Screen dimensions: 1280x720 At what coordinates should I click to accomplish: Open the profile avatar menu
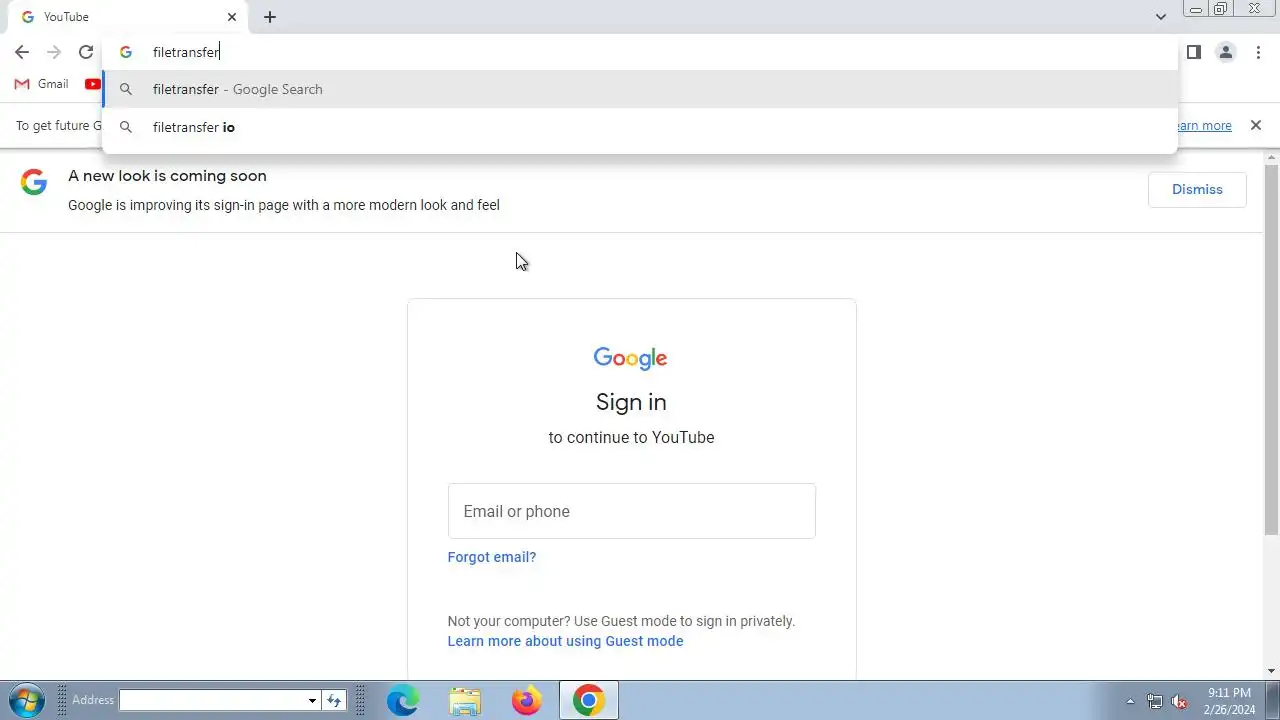1226,52
